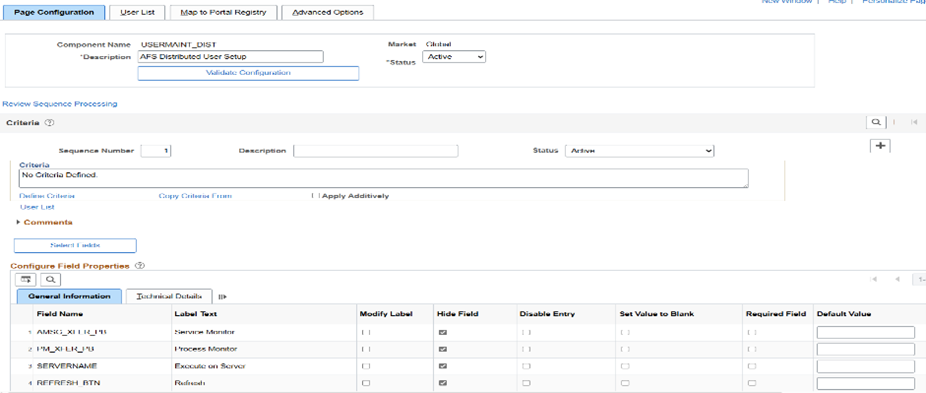Click the Label Text column header

coord(196,314)
